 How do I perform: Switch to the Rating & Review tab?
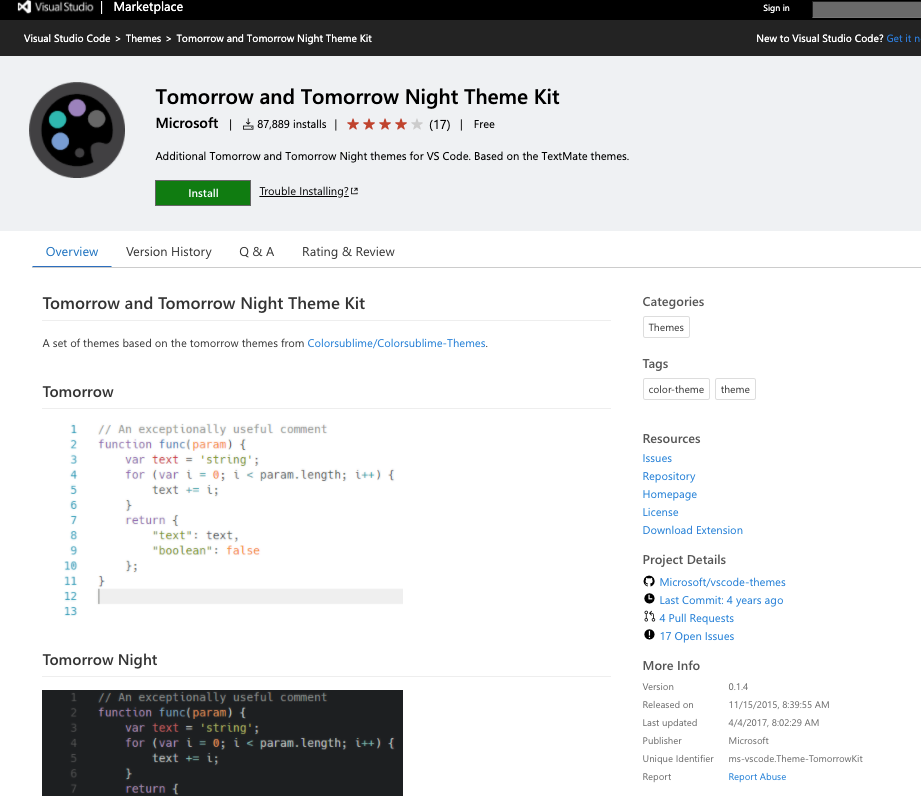point(347,251)
